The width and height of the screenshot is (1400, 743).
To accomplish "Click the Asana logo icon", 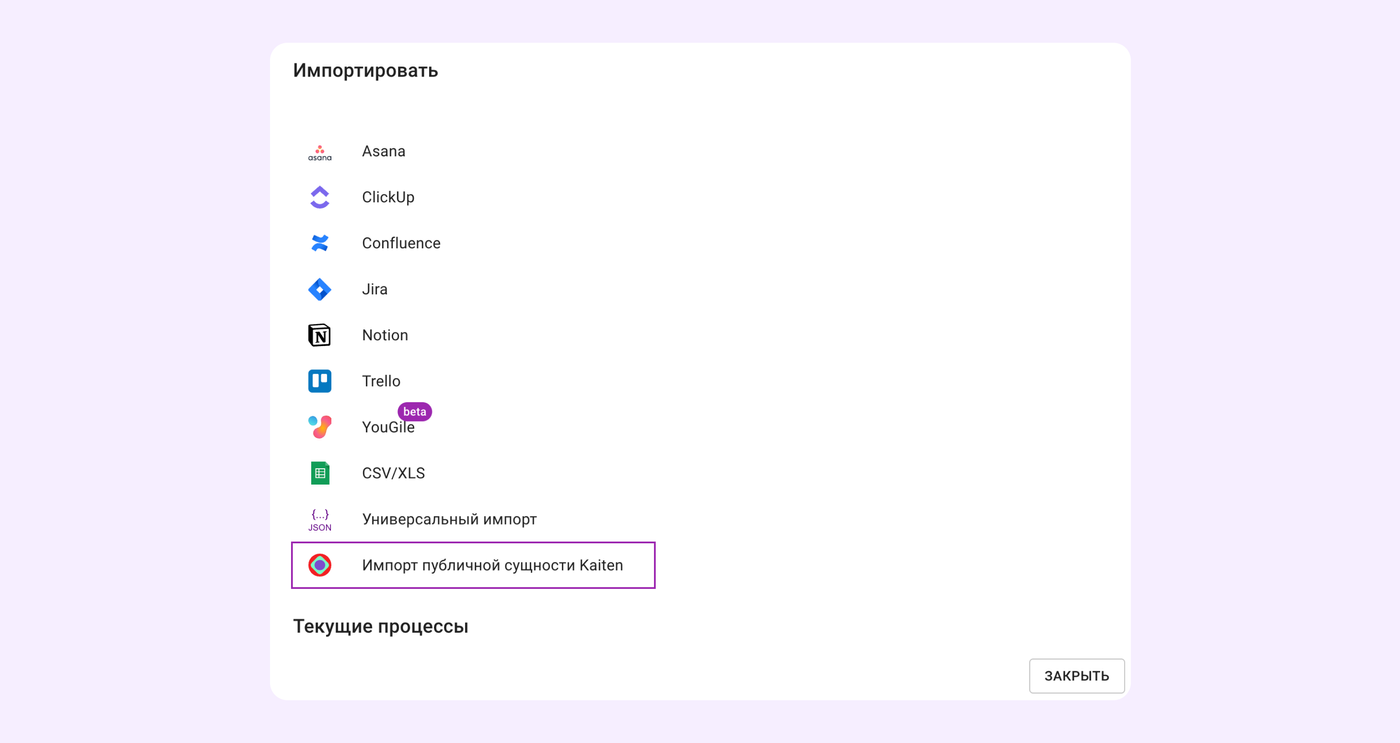I will (x=320, y=152).
